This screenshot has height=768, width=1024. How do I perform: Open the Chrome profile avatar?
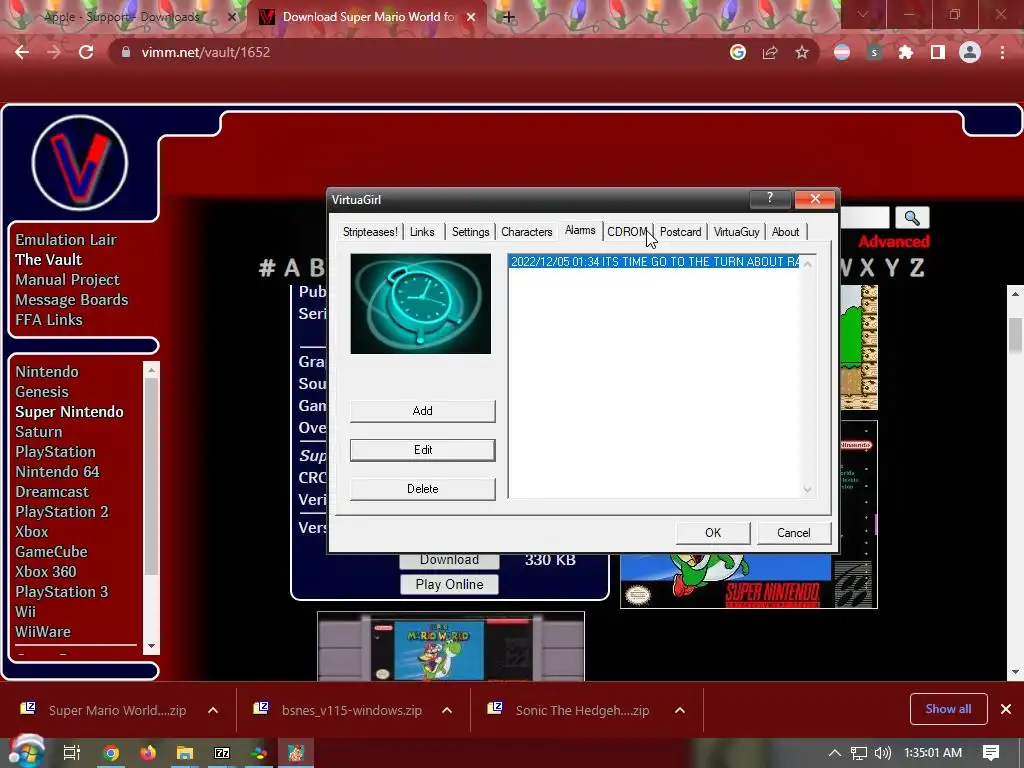point(970,52)
